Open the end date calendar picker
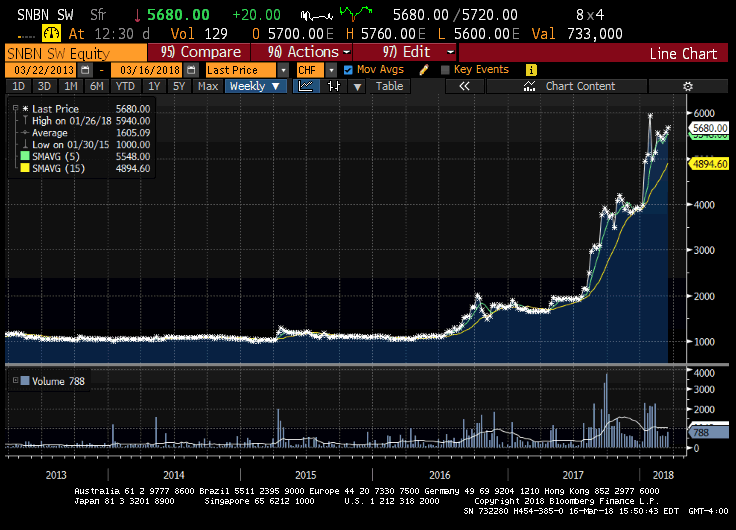Image resolution: width=736 pixels, height=530 pixels. (191, 70)
